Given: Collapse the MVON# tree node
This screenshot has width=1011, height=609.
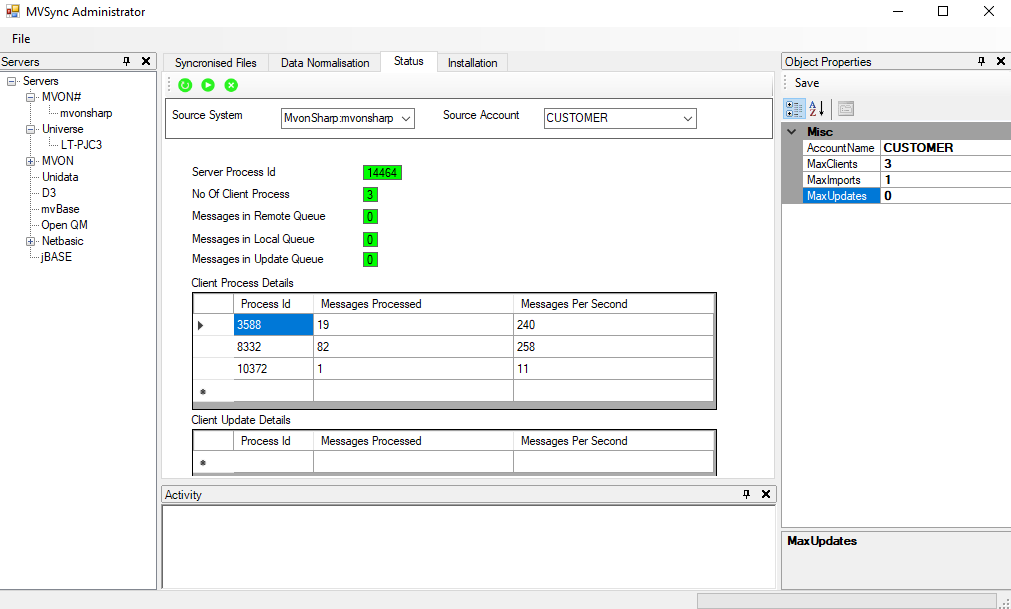Looking at the screenshot, I should pyautogui.click(x=30, y=97).
